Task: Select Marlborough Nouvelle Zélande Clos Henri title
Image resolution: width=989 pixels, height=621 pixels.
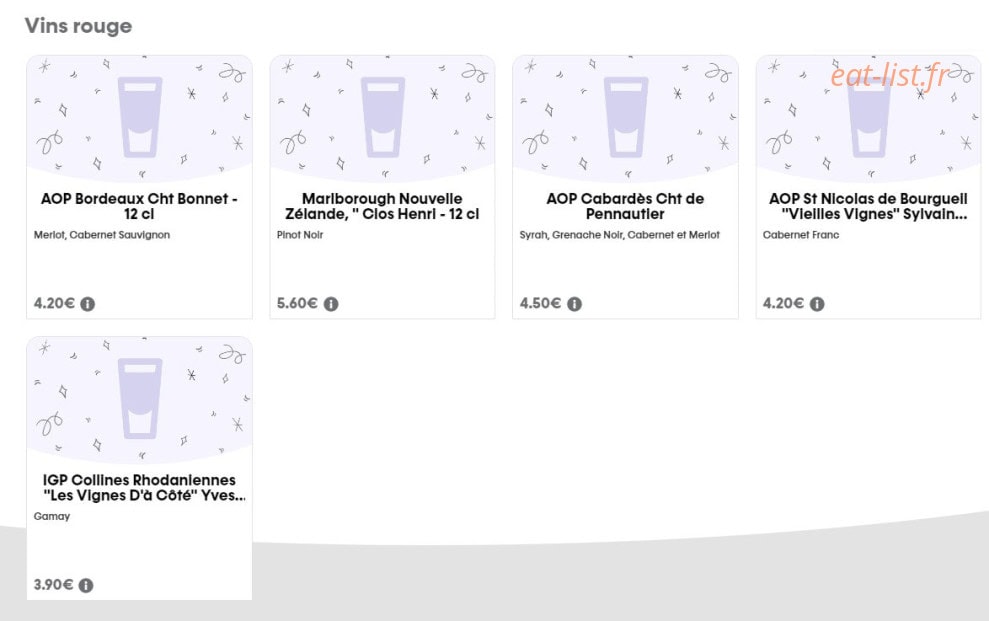Action: click(x=382, y=206)
